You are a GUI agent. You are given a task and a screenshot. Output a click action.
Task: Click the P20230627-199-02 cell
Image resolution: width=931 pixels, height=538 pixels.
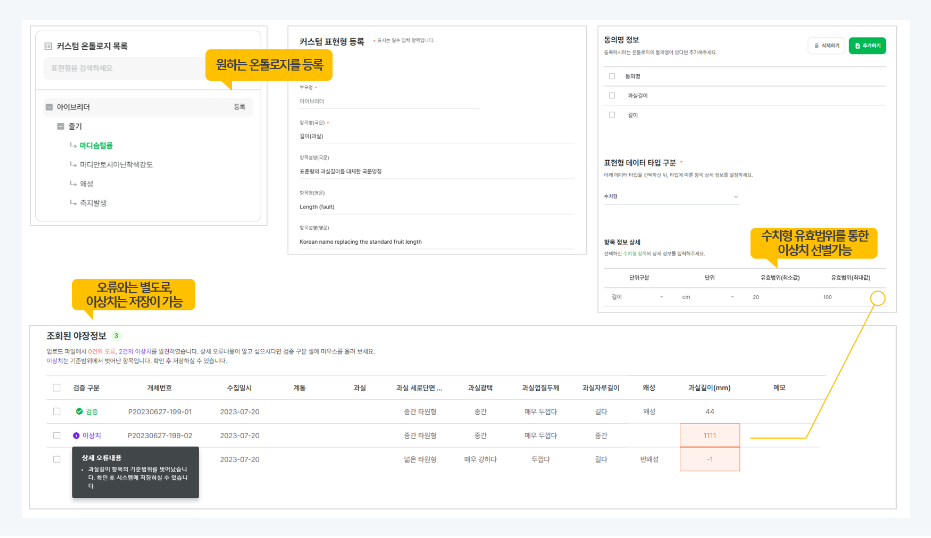click(x=160, y=436)
